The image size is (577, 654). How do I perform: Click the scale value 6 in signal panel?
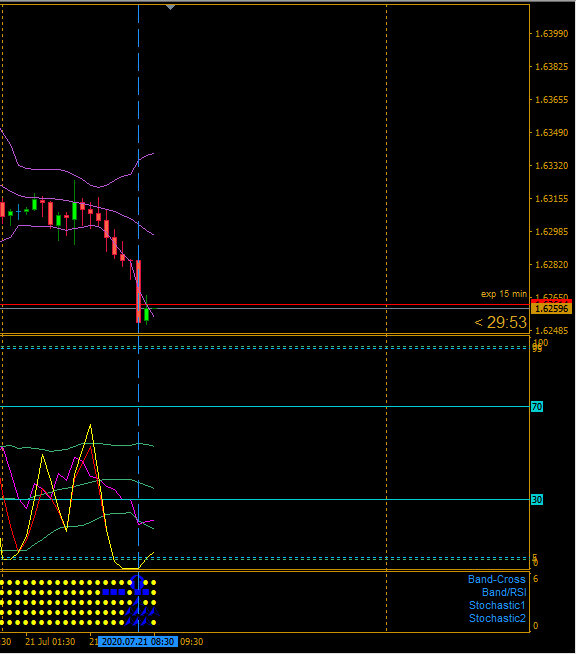coord(536,579)
